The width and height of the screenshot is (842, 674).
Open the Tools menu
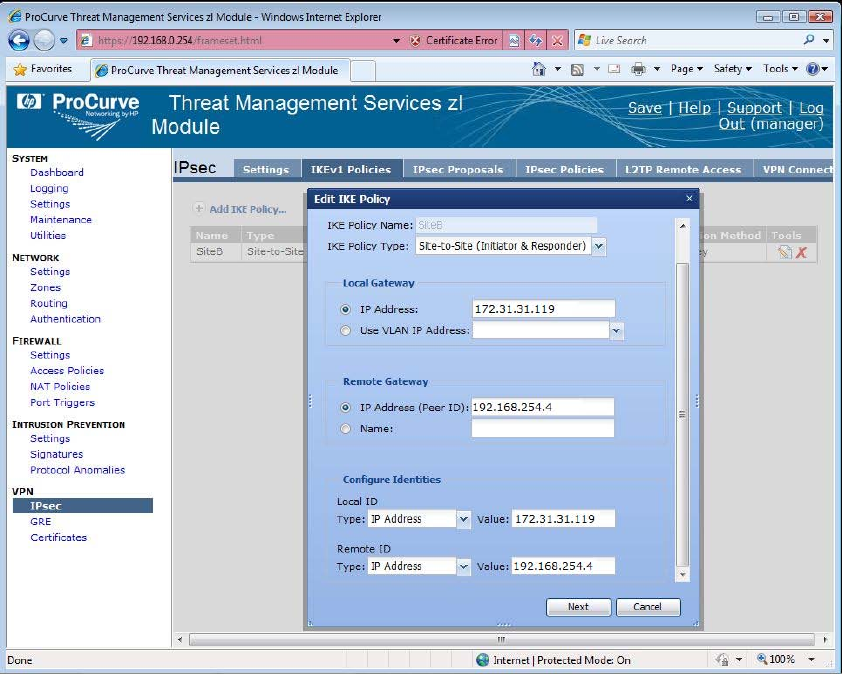pyautogui.click(x=780, y=69)
